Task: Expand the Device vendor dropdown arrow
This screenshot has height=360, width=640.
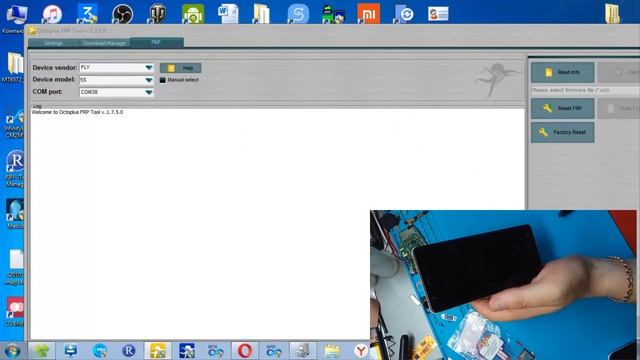Action: tap(149, 68)
